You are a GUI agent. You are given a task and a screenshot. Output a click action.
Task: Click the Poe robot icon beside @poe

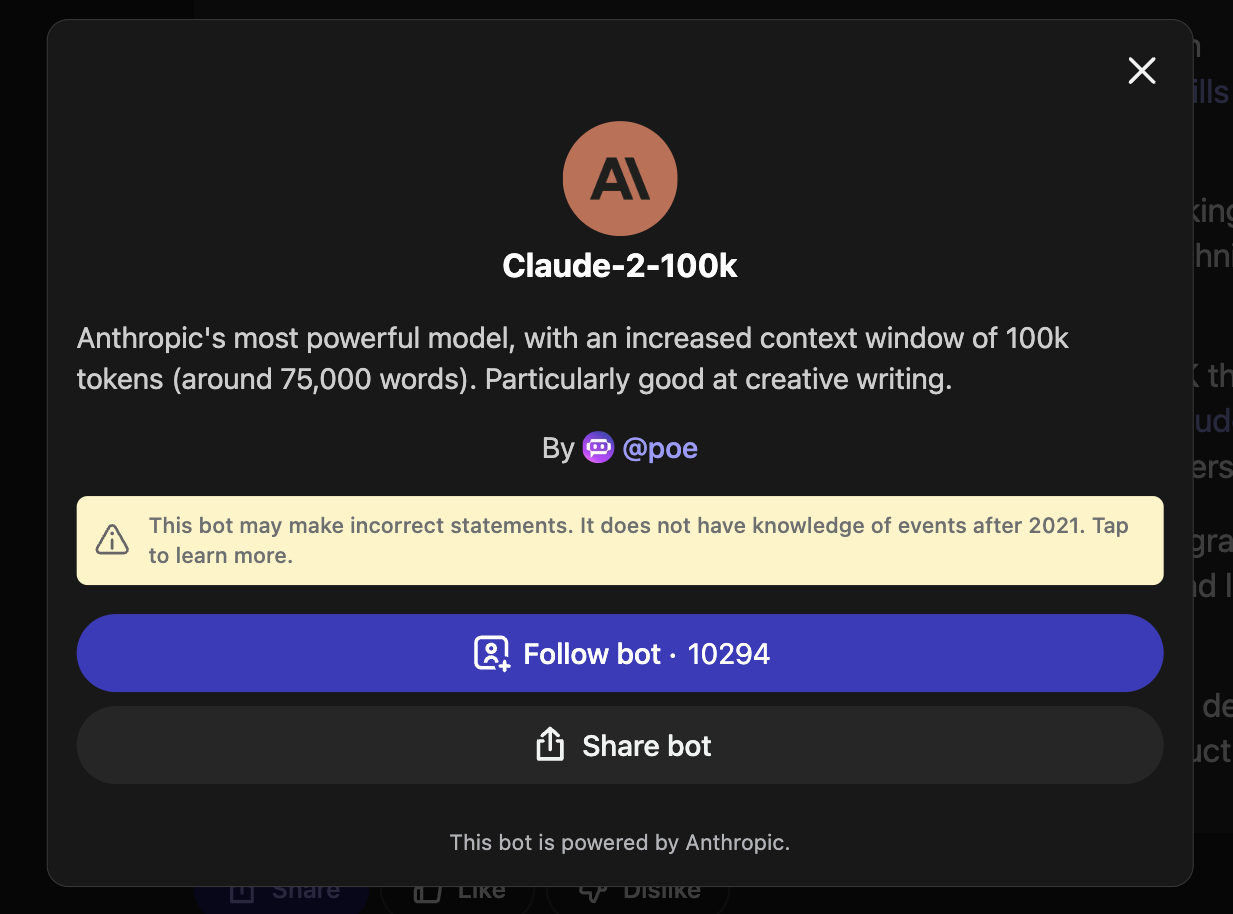point(598,448)
